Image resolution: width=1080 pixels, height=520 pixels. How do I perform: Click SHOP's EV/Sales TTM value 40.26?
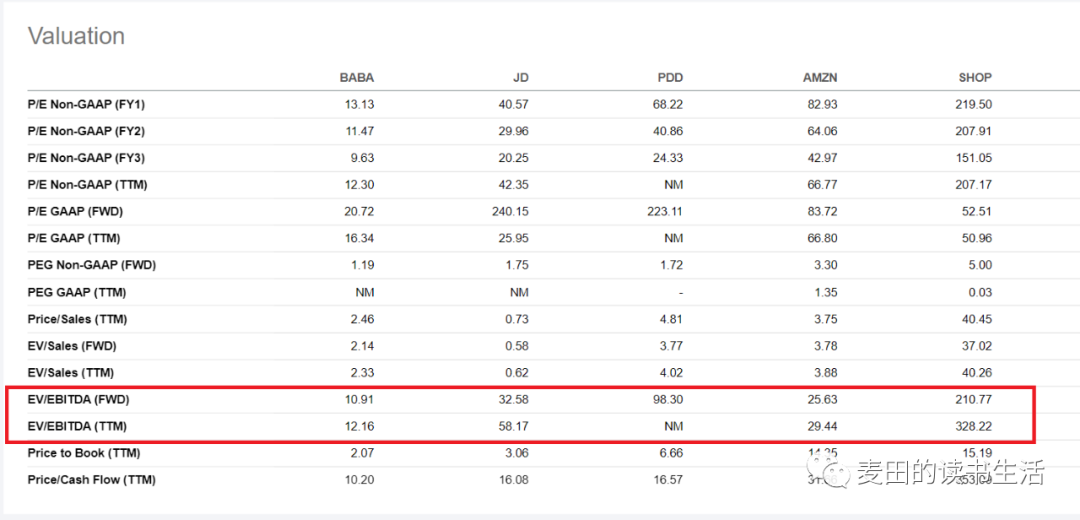(978, 373)
